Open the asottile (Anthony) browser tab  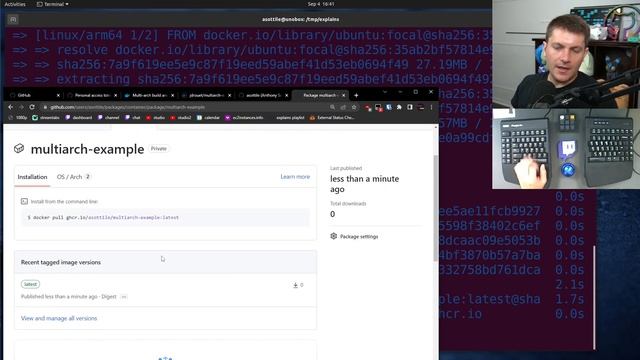click(263, 95)
